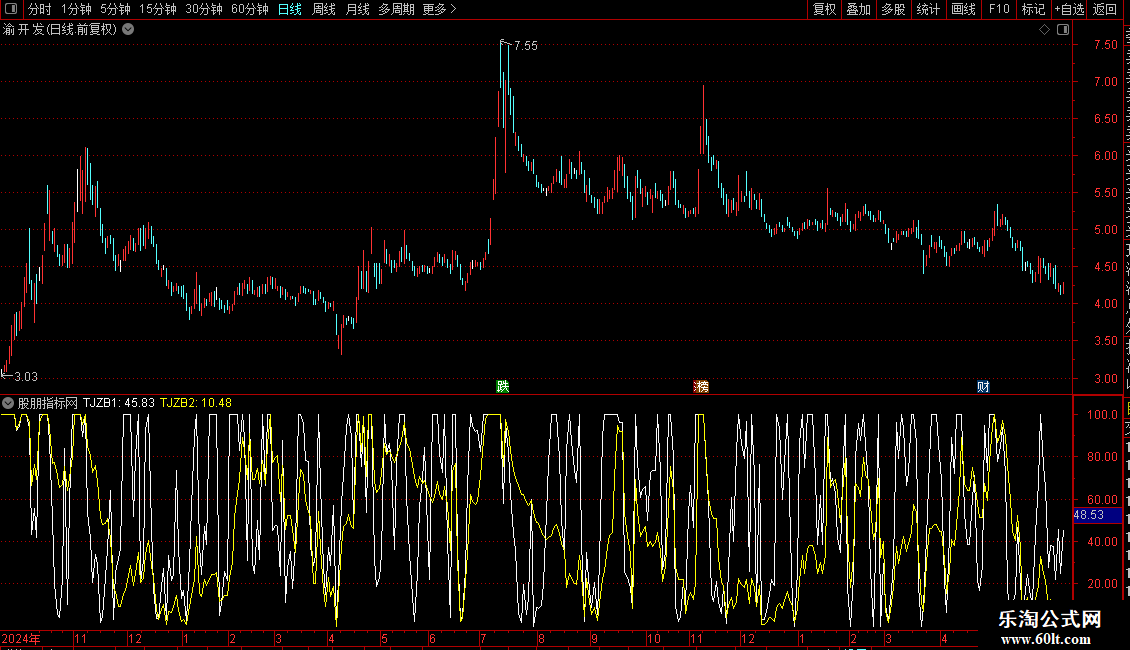Image resolution: width=1130 pixels, height=650 pixels.
Task: Click the 7.50 price axis label
Action: (1105, 45)
